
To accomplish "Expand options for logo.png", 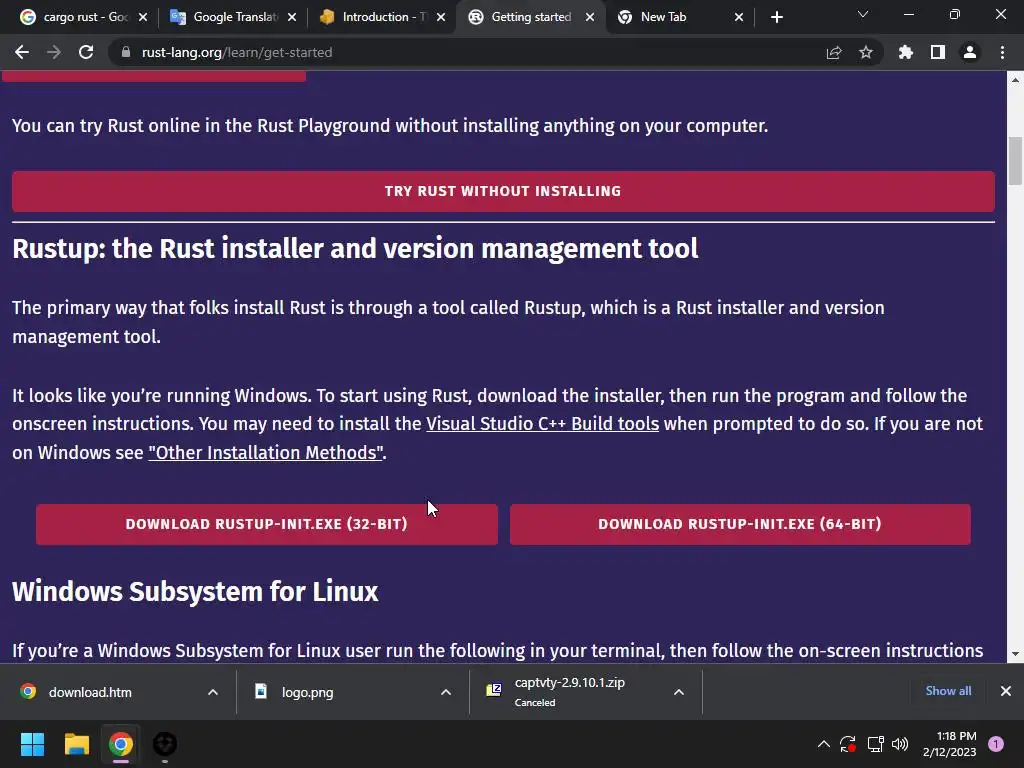I will point(446,692).
